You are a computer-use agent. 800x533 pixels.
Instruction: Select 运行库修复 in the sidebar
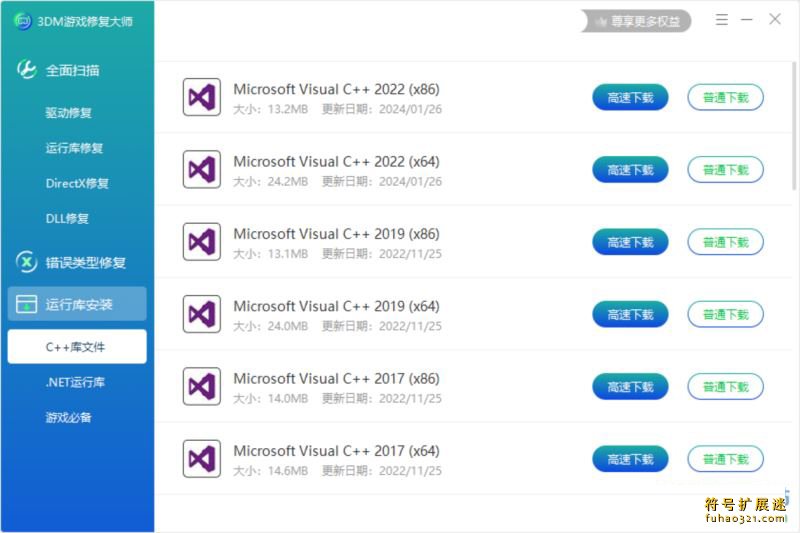pyautogui.click(x=74, y=148)
